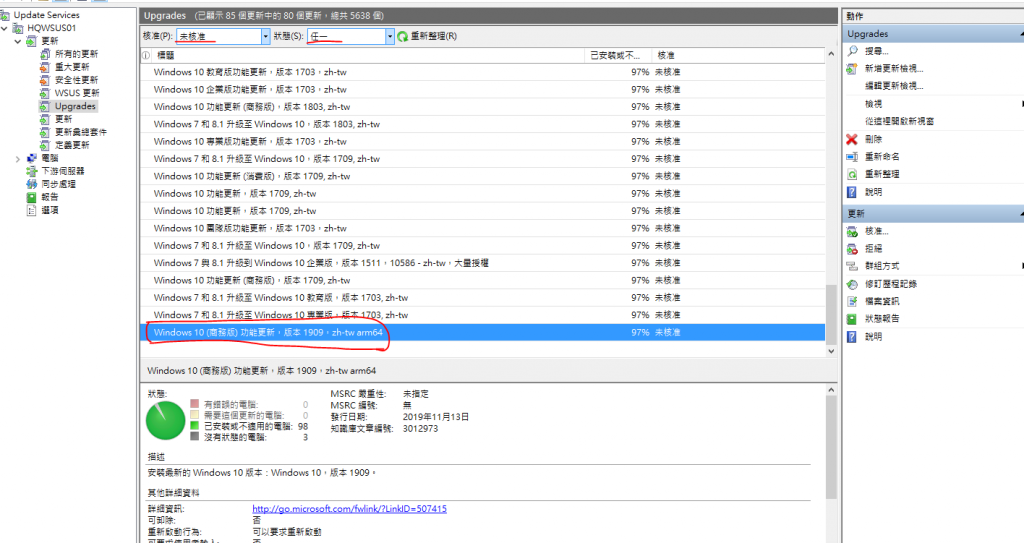Click the 動作 pane header

pyautogui.click(x=933, y=16)
